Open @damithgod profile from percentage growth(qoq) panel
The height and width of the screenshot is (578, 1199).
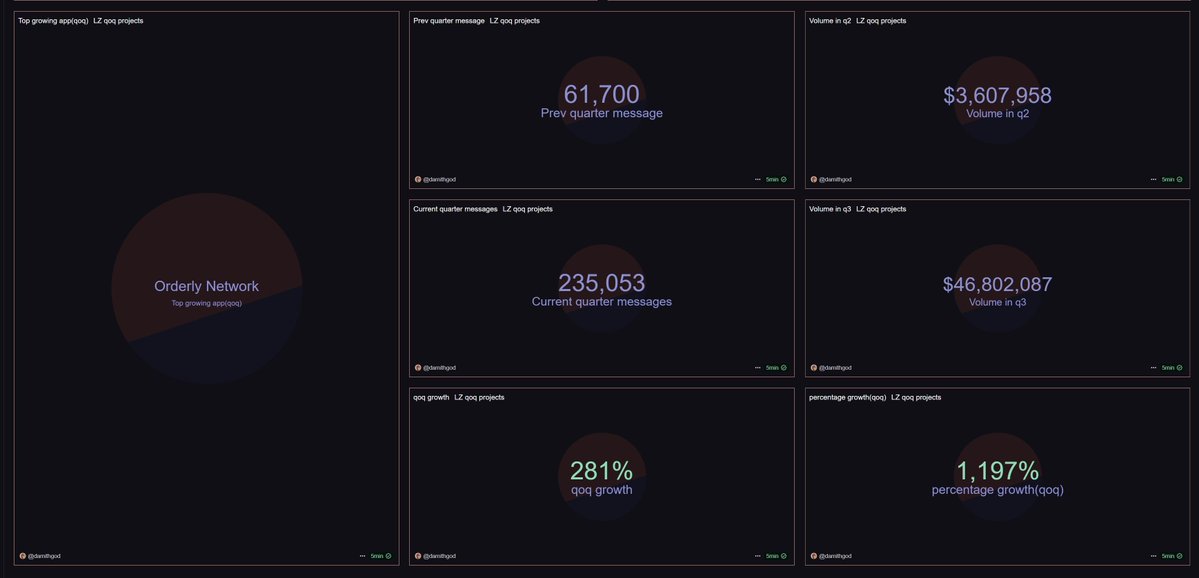point(835,556)
